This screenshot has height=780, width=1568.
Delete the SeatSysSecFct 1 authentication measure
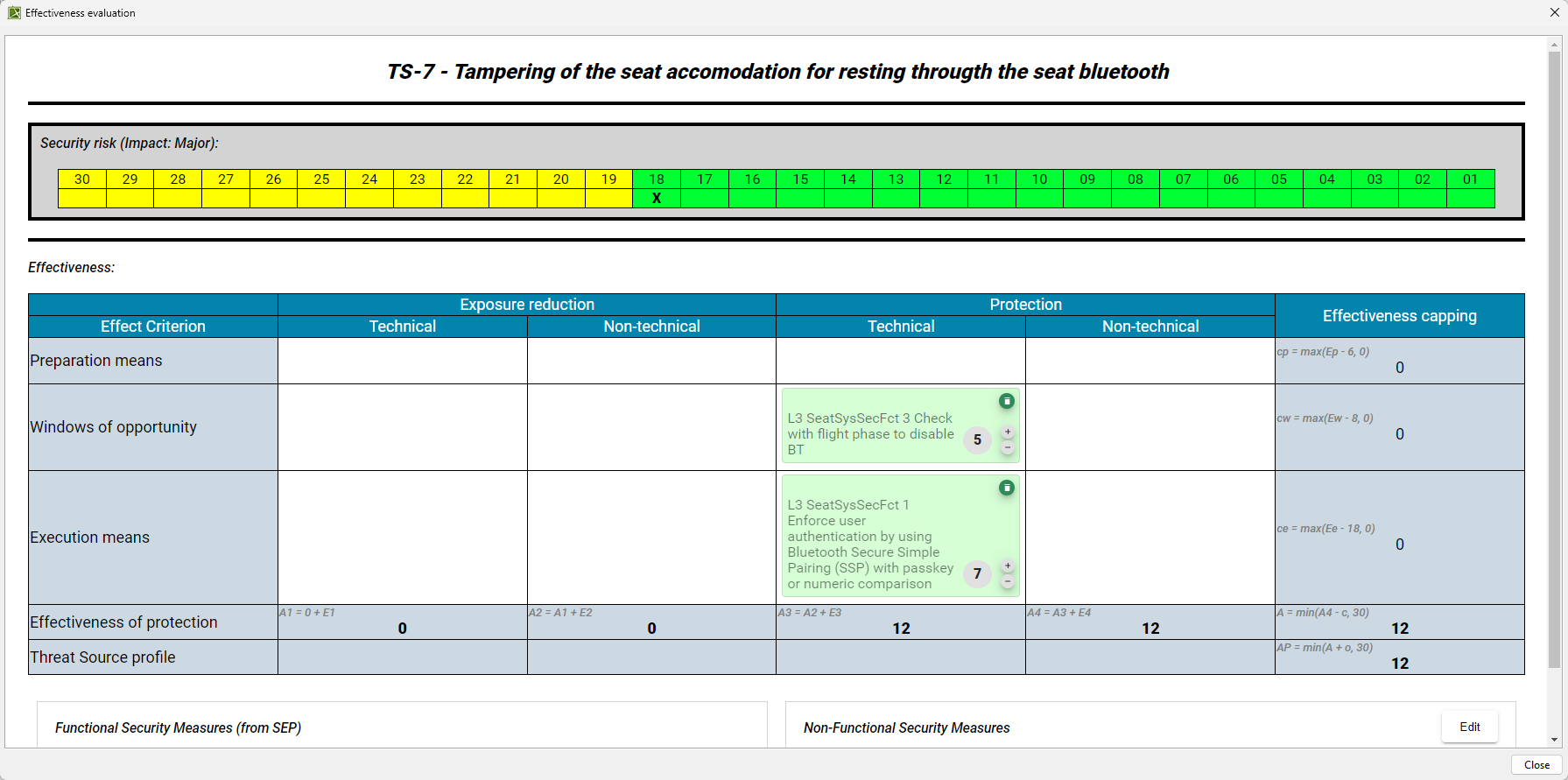point(1007,488)
